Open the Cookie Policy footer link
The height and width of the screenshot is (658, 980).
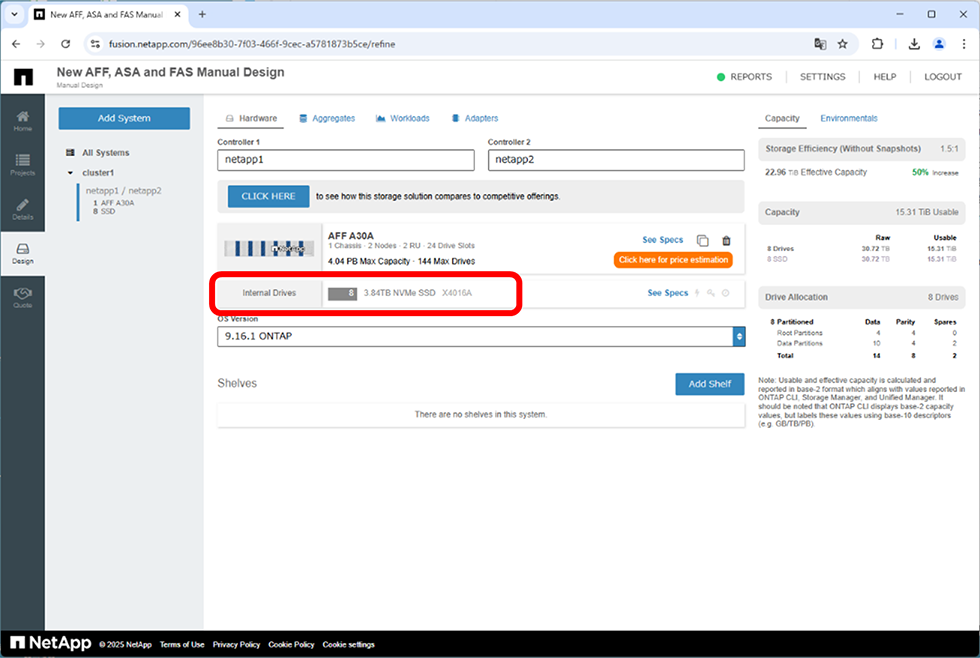(x=291, y=644)
